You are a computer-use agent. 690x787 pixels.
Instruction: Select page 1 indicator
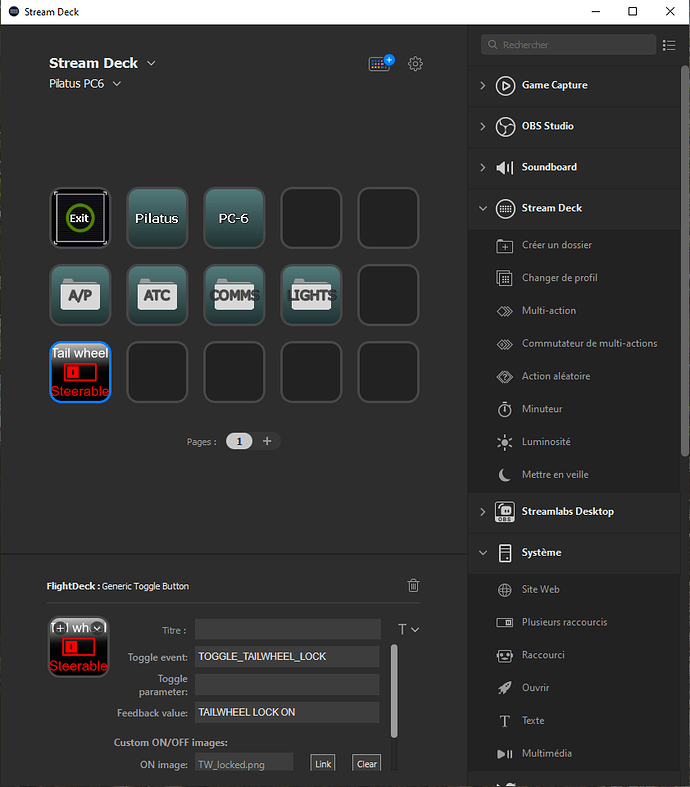coord(239,441)
